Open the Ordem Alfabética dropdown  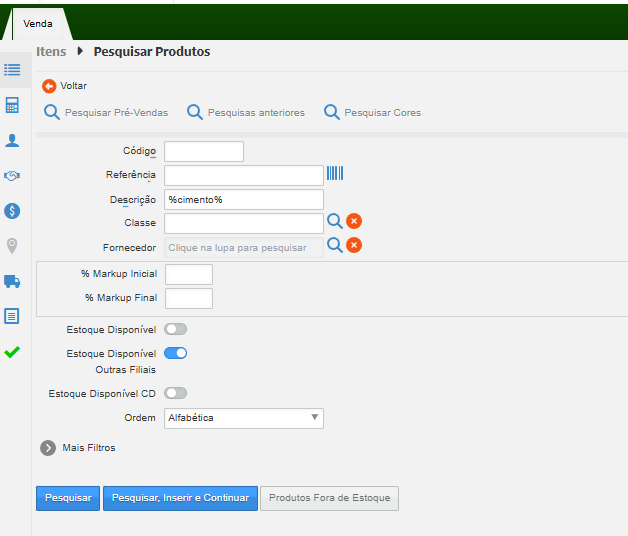click(x=244, y=418)
